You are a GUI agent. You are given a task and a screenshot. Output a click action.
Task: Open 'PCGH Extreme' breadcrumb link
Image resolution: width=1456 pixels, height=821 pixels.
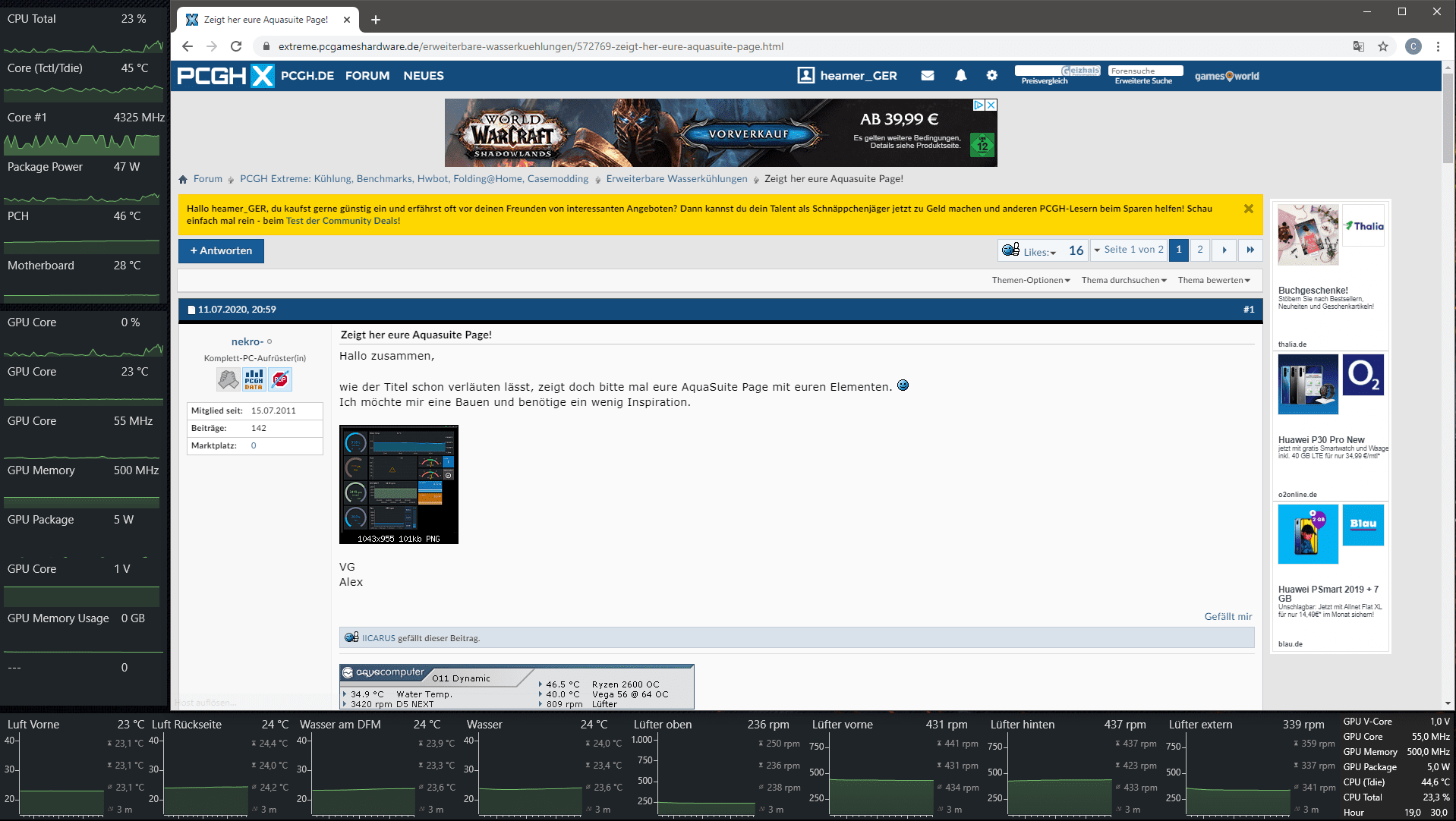414,179
